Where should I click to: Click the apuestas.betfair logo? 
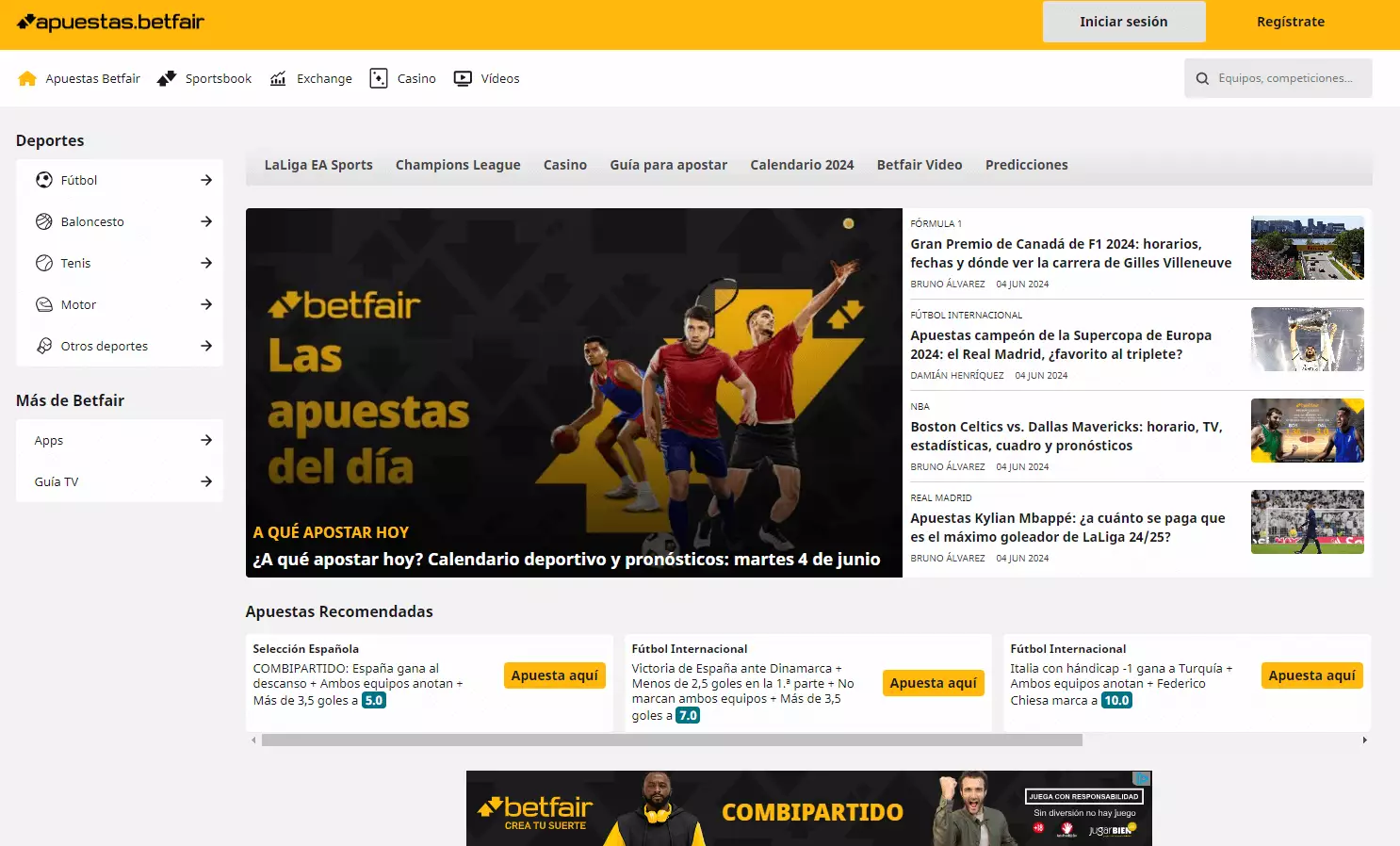(x=110, y=22)
